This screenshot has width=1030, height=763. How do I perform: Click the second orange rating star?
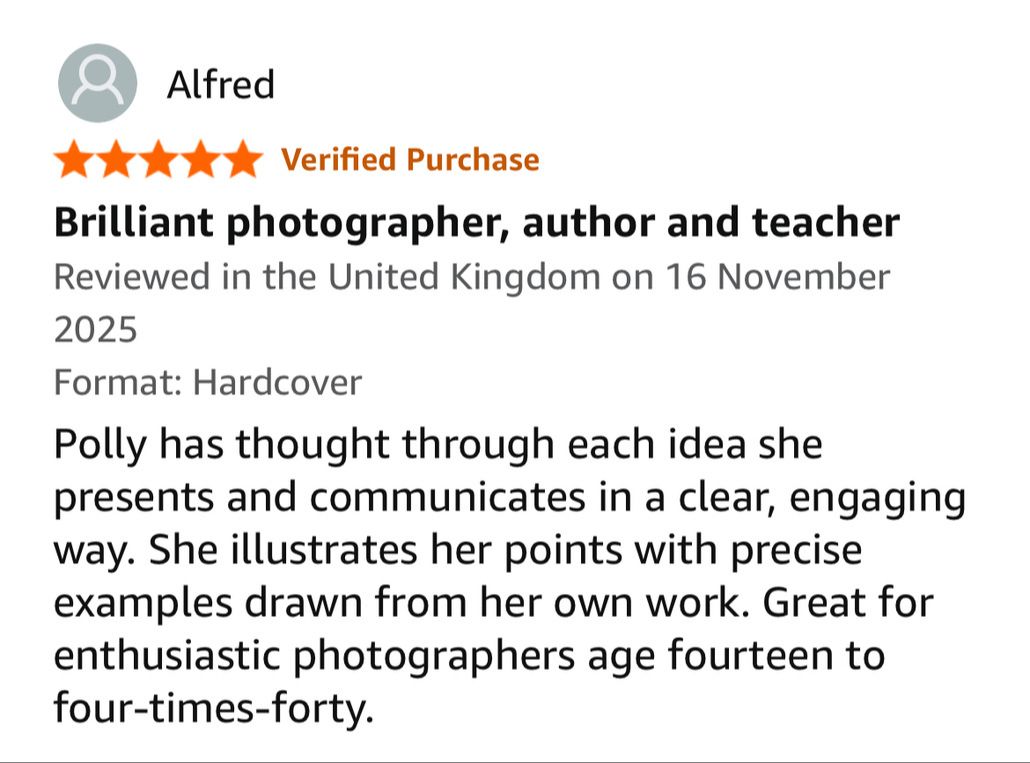click(x=117, y=159)
